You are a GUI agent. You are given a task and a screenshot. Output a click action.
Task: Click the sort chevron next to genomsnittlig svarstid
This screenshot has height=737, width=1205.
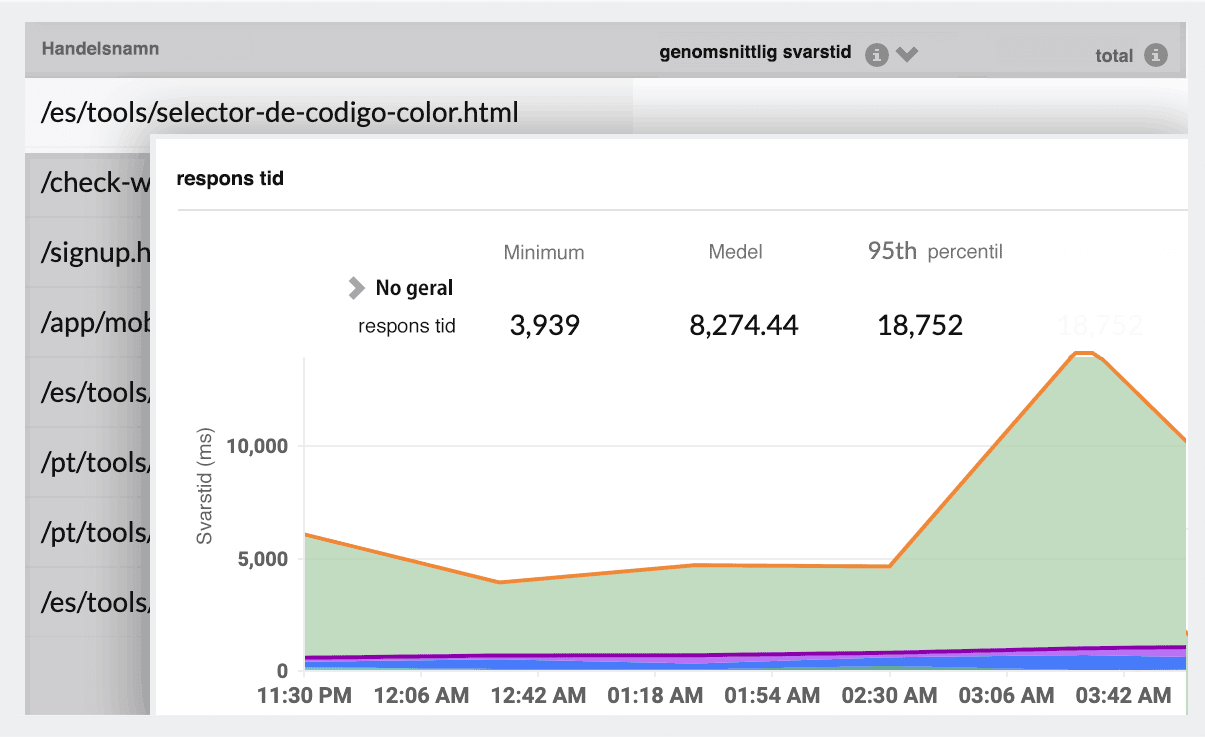[906, 55]
